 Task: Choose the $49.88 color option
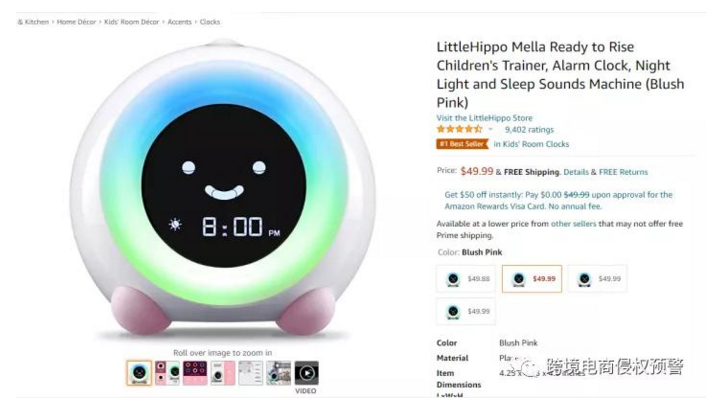click(x=466, y=279)
